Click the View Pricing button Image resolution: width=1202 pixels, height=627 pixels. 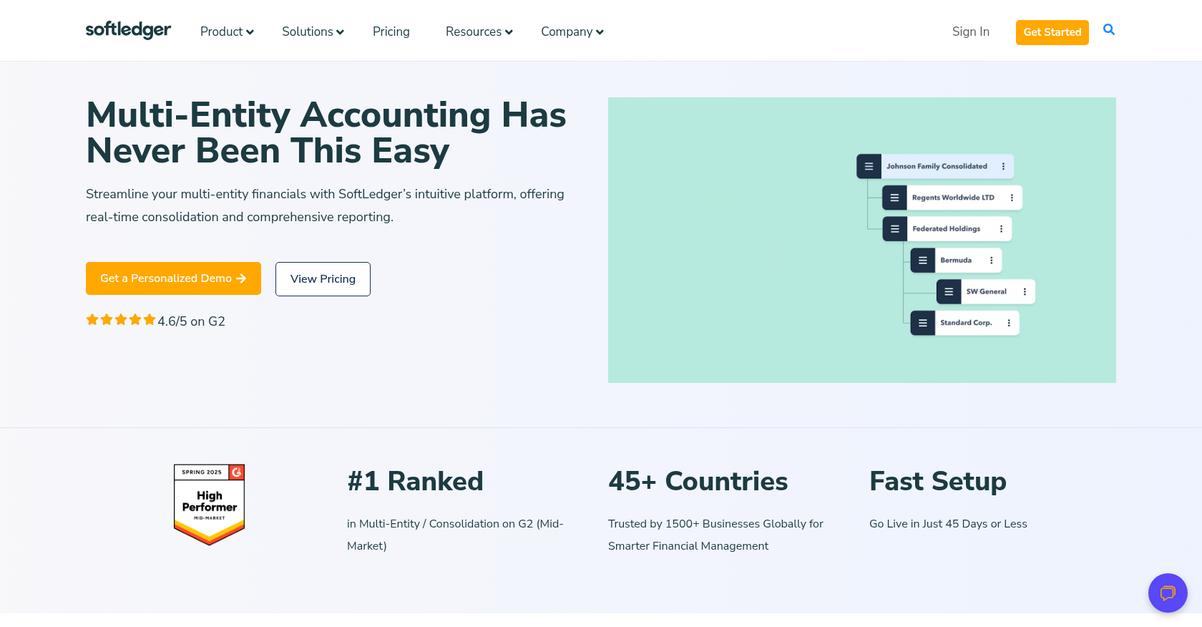(323, 279)
